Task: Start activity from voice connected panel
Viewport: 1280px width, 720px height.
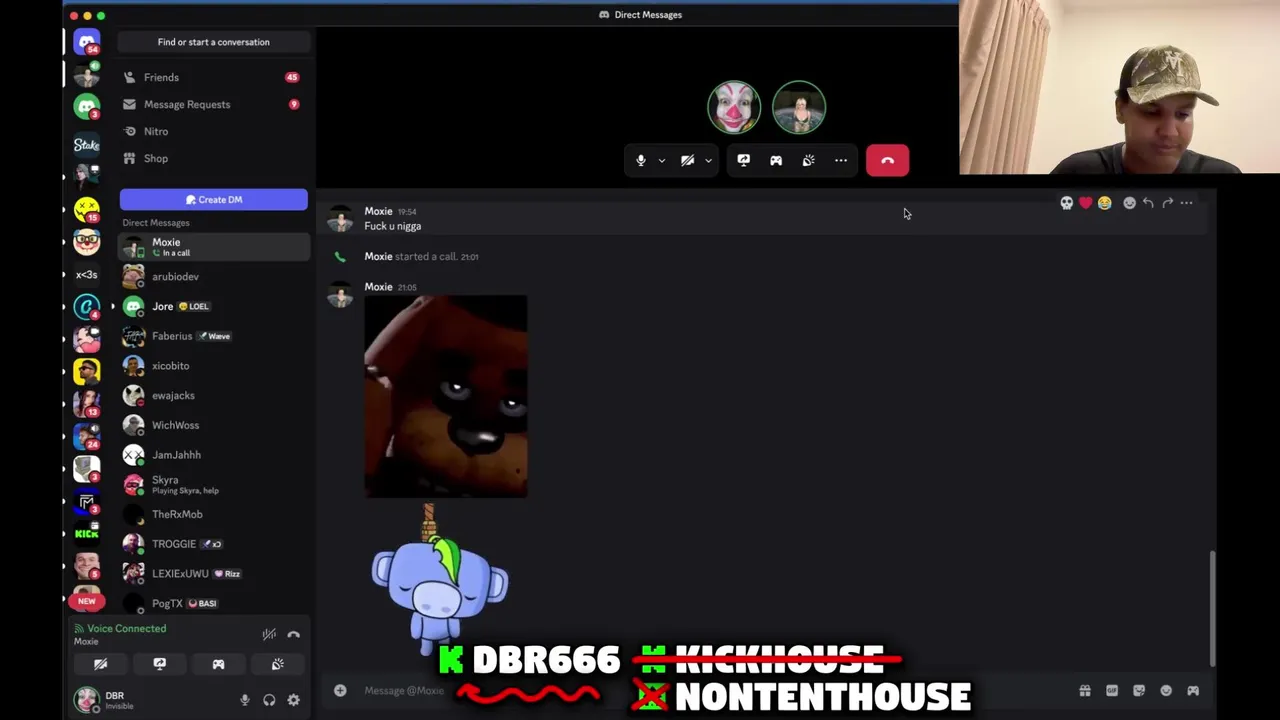Action: click(218, 664)
